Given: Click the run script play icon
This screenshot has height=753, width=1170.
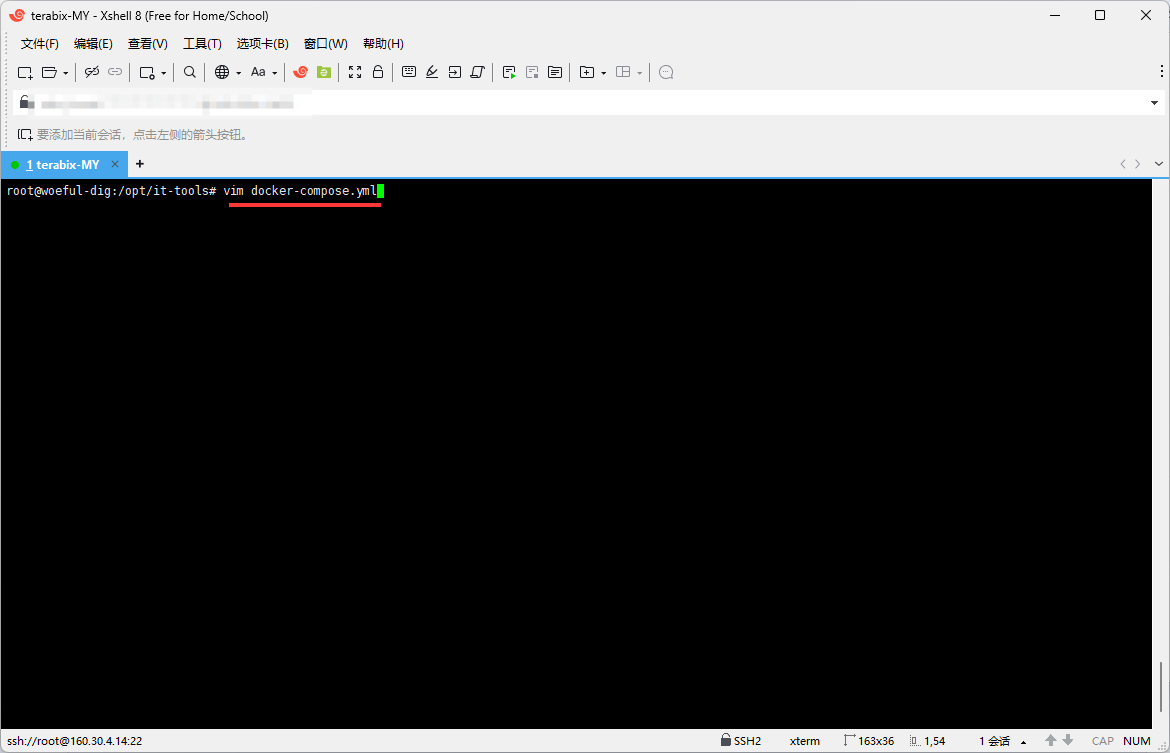Looking at the screenshot, I should (509, 72).
